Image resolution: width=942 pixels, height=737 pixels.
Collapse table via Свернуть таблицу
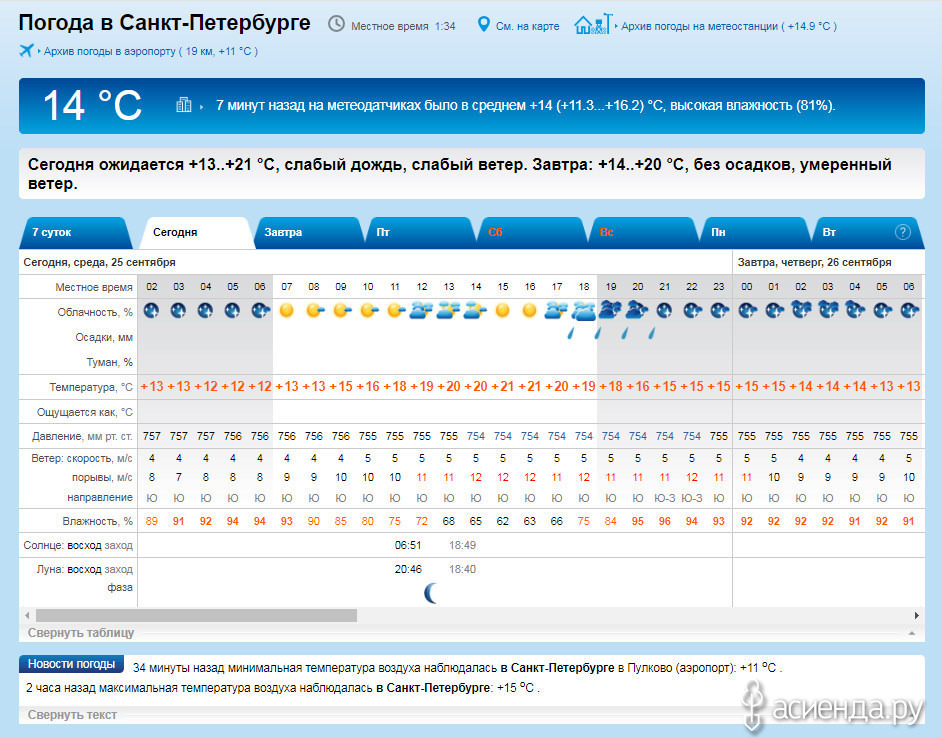81,632
